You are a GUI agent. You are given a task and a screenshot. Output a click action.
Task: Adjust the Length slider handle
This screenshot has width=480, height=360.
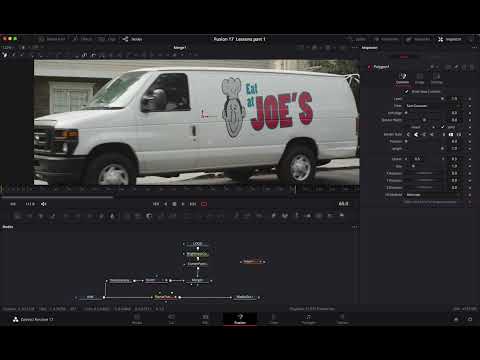click(443, 148)
